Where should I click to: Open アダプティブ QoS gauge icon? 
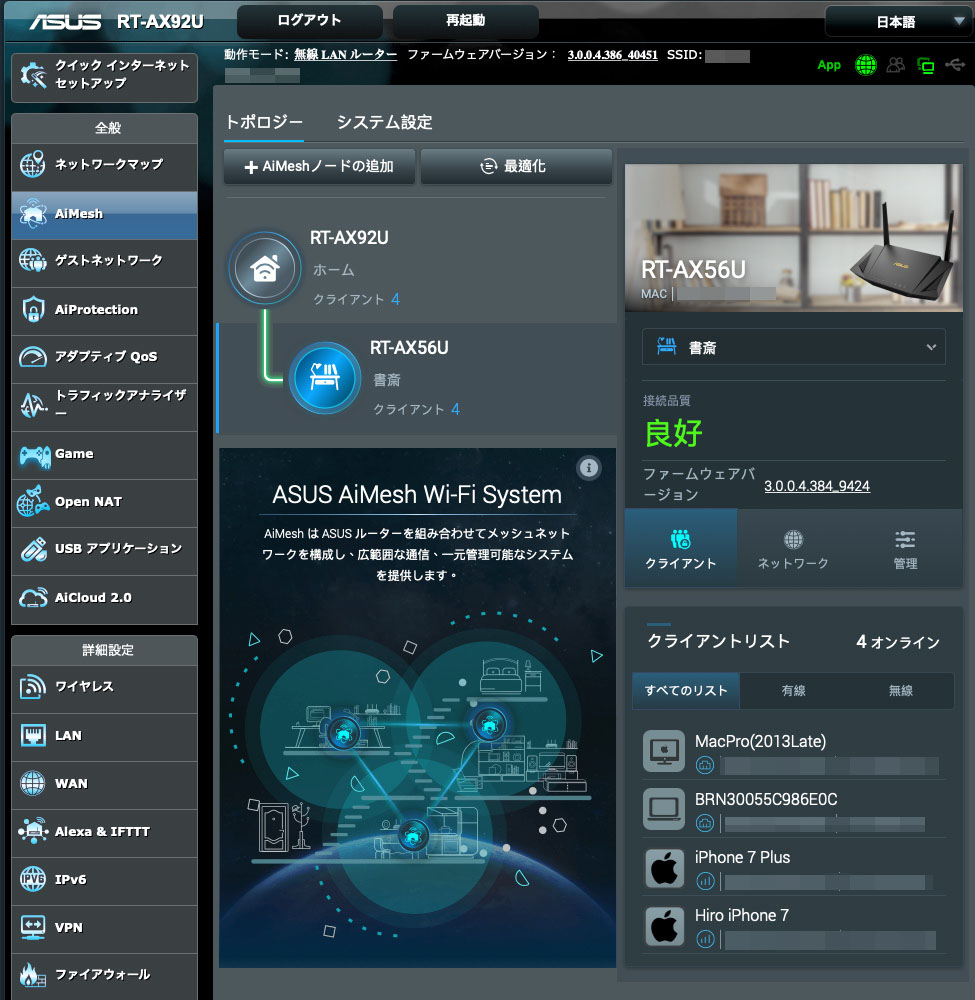[33, 357]
